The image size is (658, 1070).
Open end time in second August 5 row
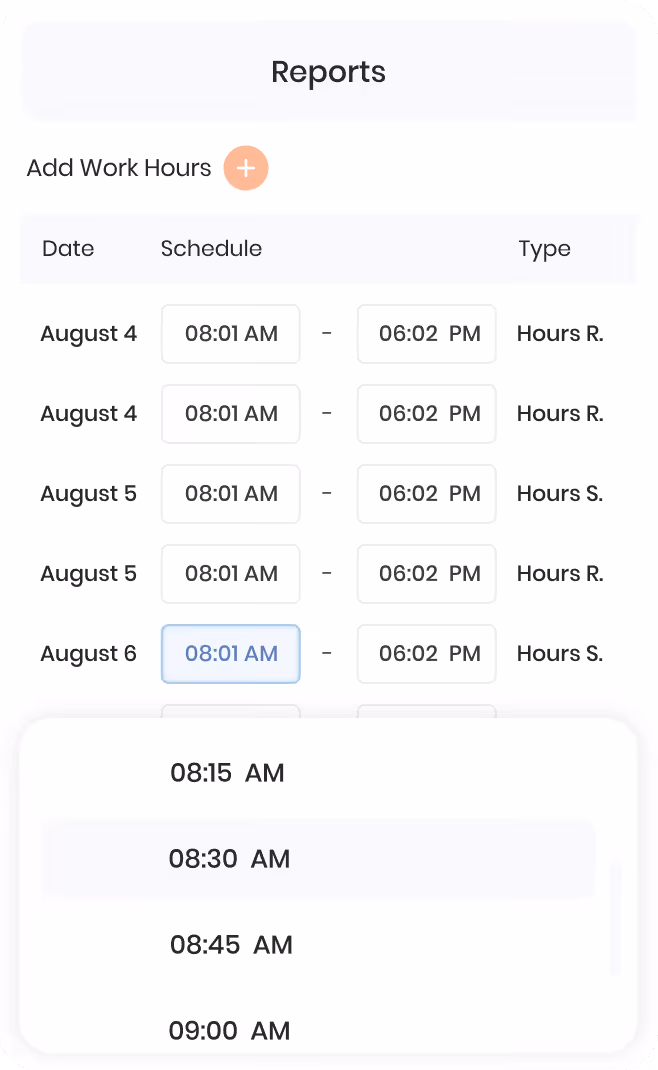427,573
